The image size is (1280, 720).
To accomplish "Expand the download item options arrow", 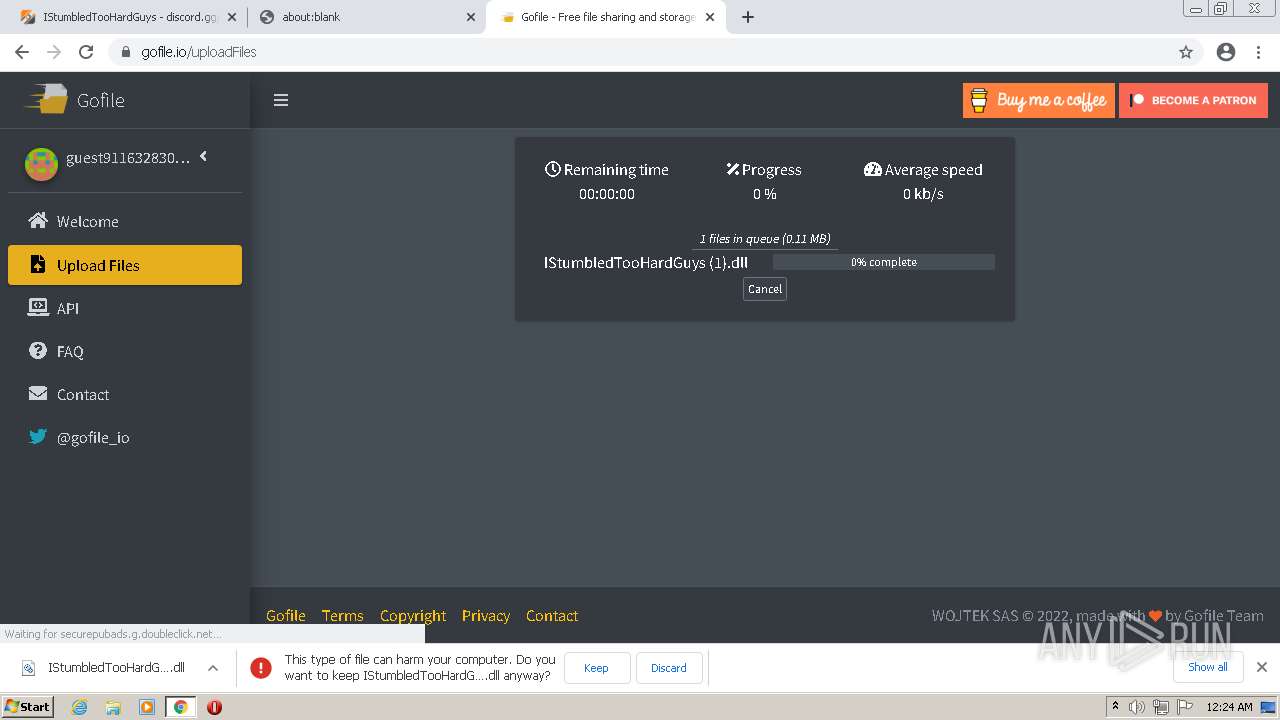I will (x=213, y=668).
